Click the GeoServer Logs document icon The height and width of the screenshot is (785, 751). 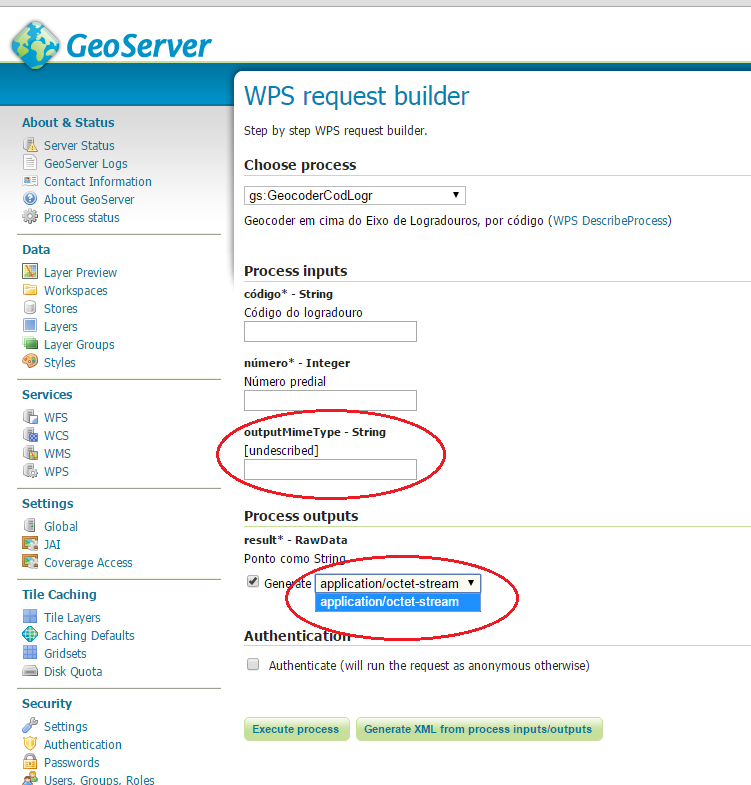pos(30,163)
